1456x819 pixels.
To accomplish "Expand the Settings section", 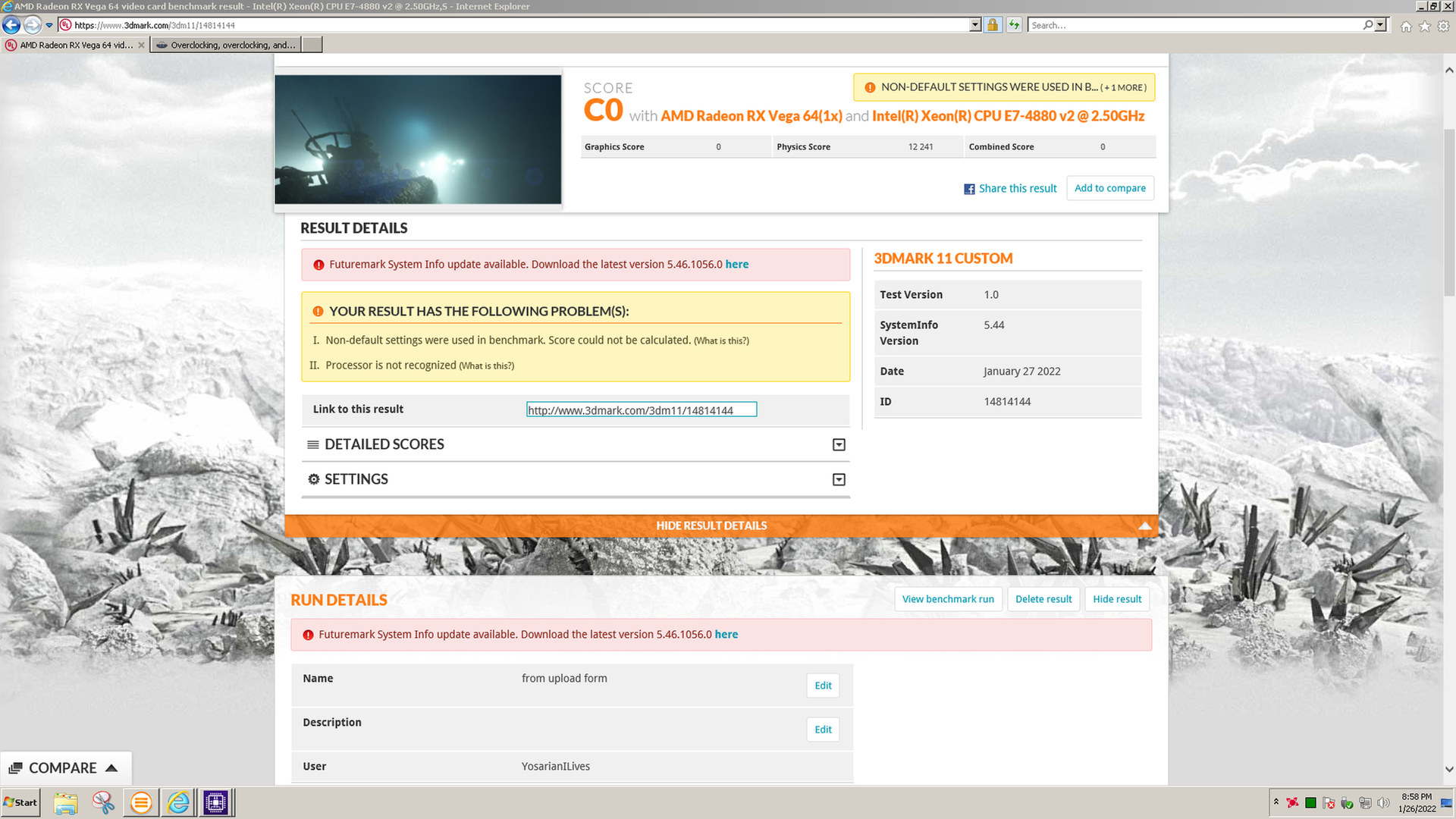I will pyautogui.click(x=839, y=479).
